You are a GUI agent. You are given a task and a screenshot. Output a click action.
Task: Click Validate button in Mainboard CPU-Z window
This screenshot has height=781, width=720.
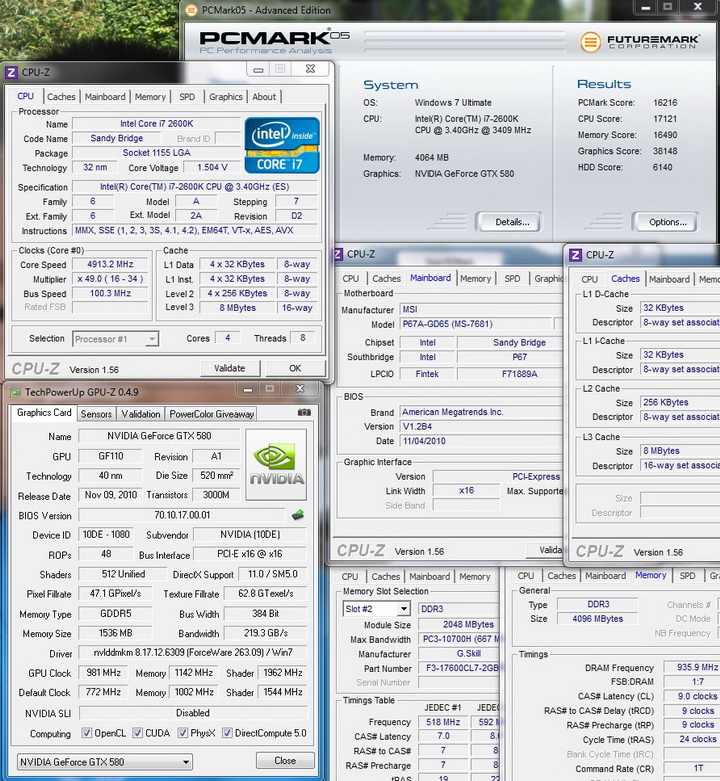coord(545,550)
